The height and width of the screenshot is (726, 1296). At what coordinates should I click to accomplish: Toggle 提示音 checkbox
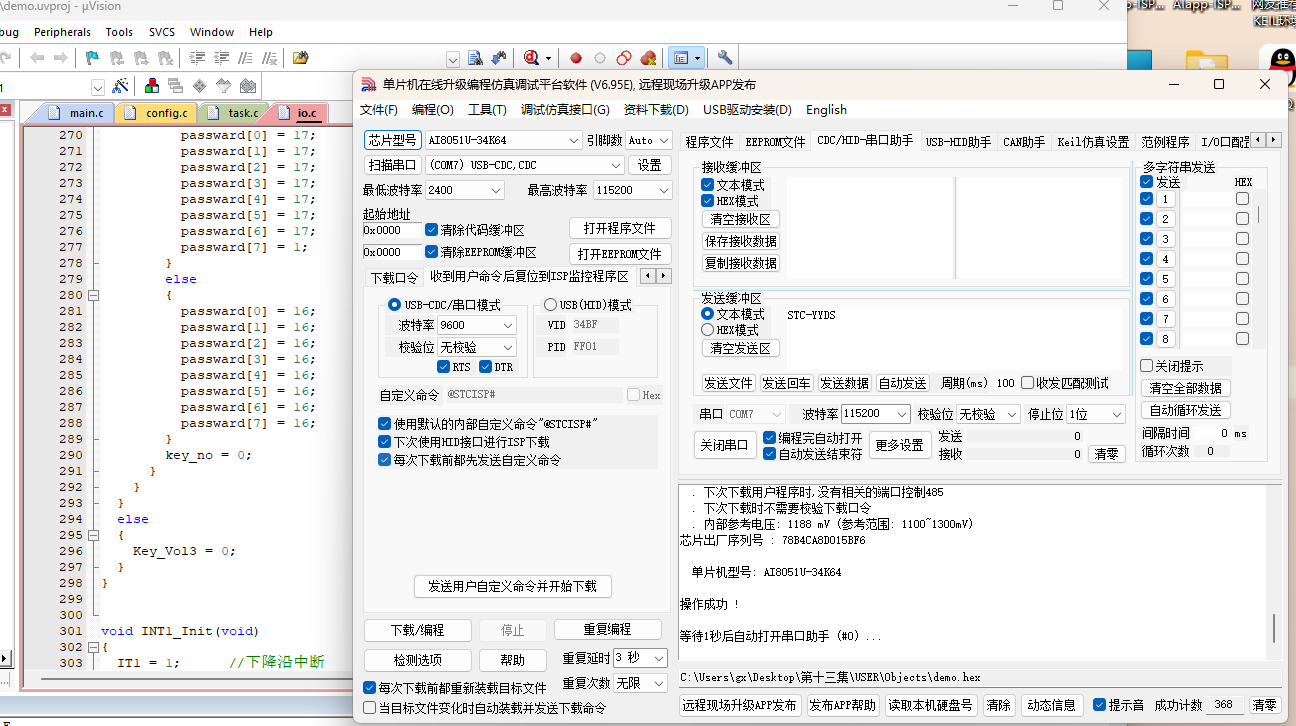(x=1099, y=705)
